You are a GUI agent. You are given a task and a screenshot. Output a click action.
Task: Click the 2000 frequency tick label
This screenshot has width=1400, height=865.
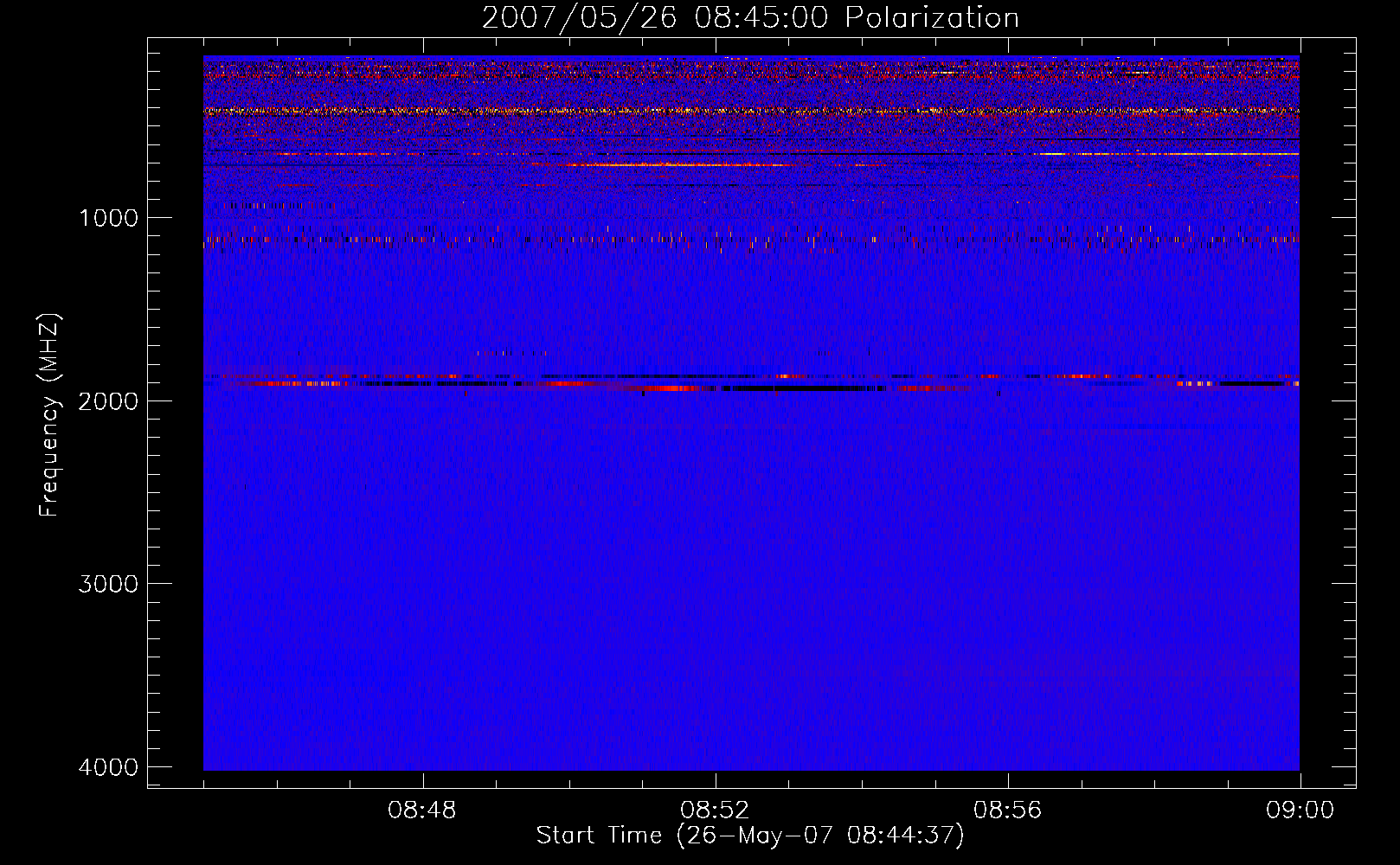[x=108, y=401]
